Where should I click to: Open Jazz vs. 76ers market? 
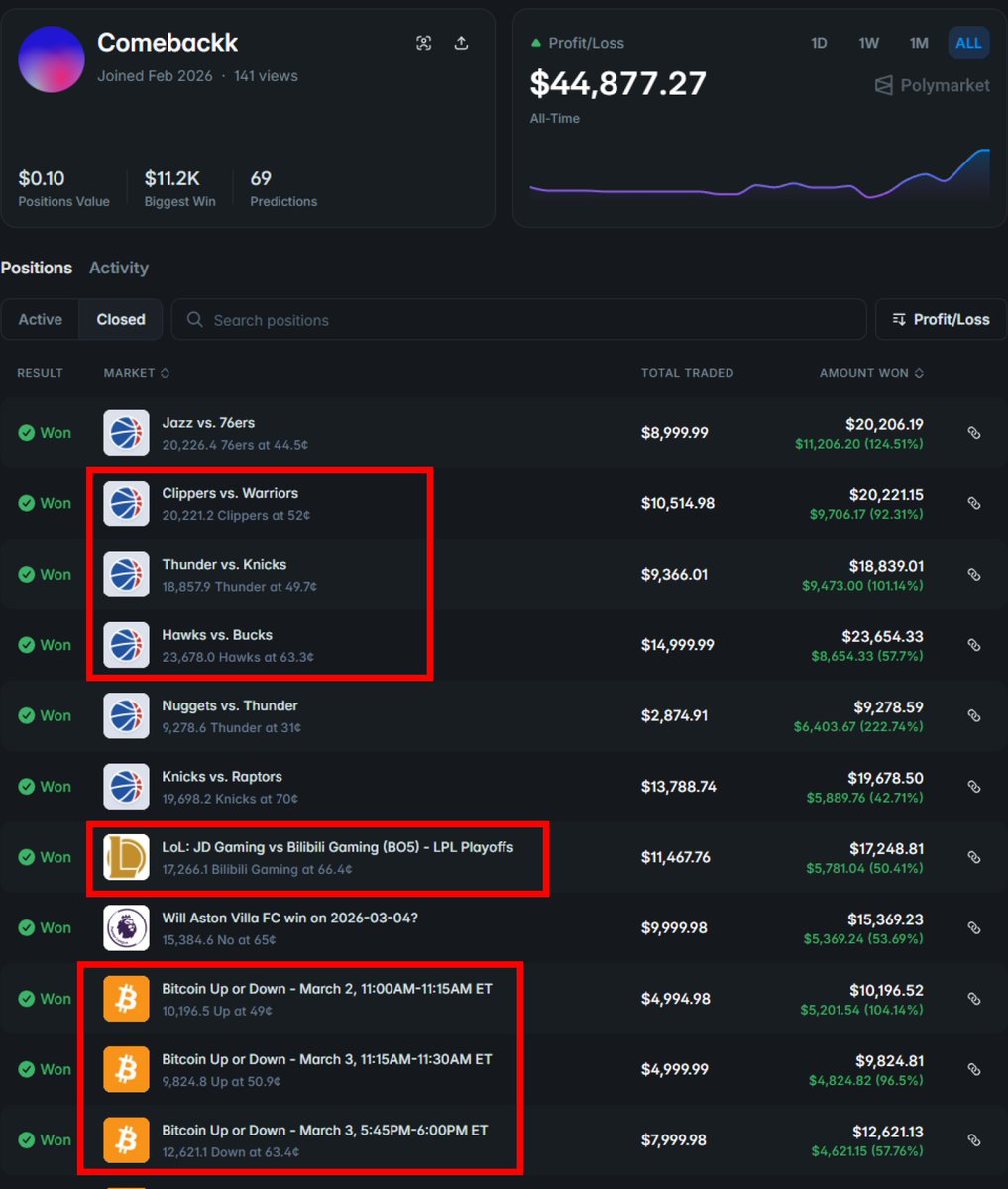[208, 423]
